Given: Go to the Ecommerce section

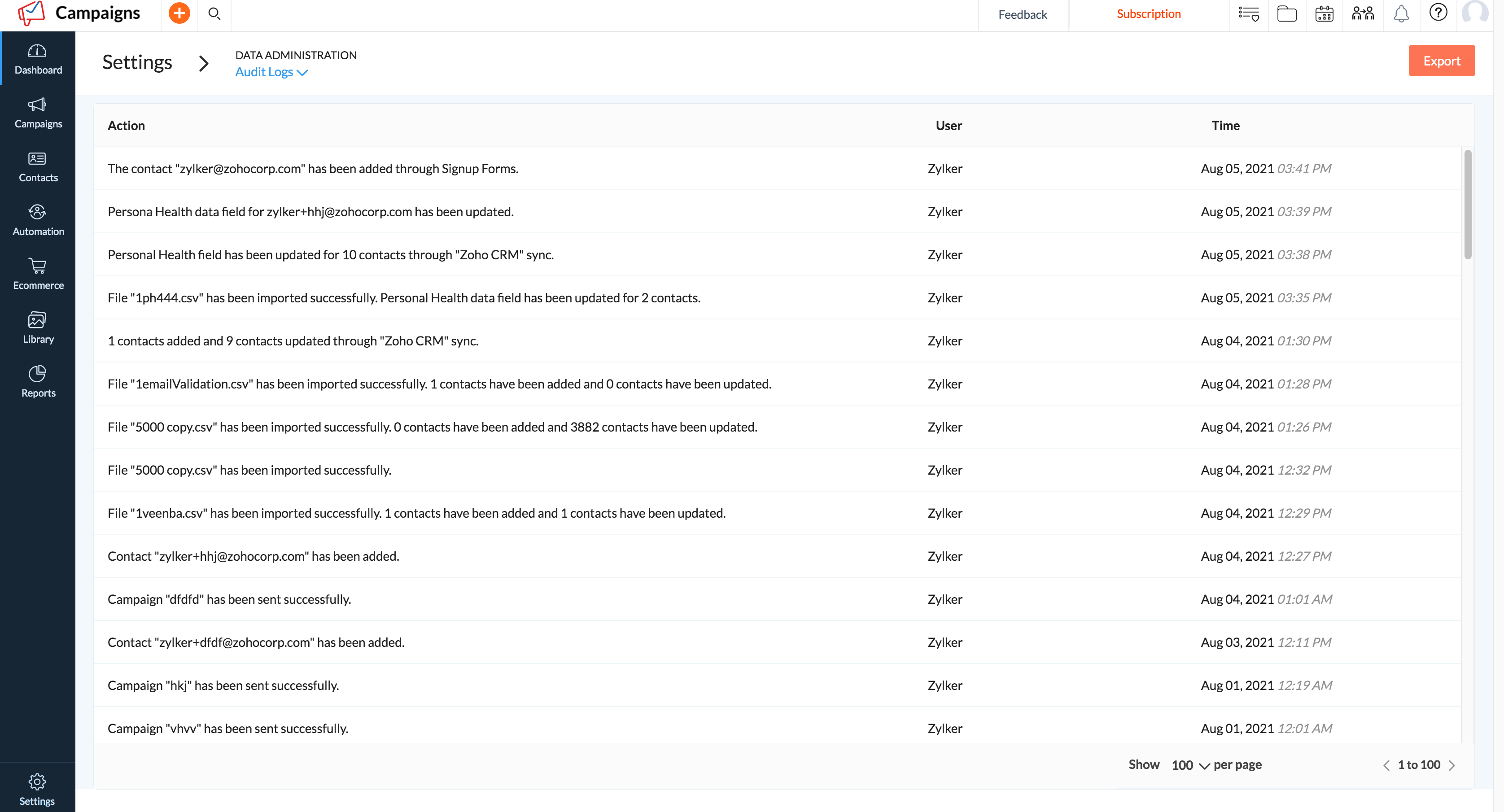Looking at the screenshot, I should click(x=37, y=275).
